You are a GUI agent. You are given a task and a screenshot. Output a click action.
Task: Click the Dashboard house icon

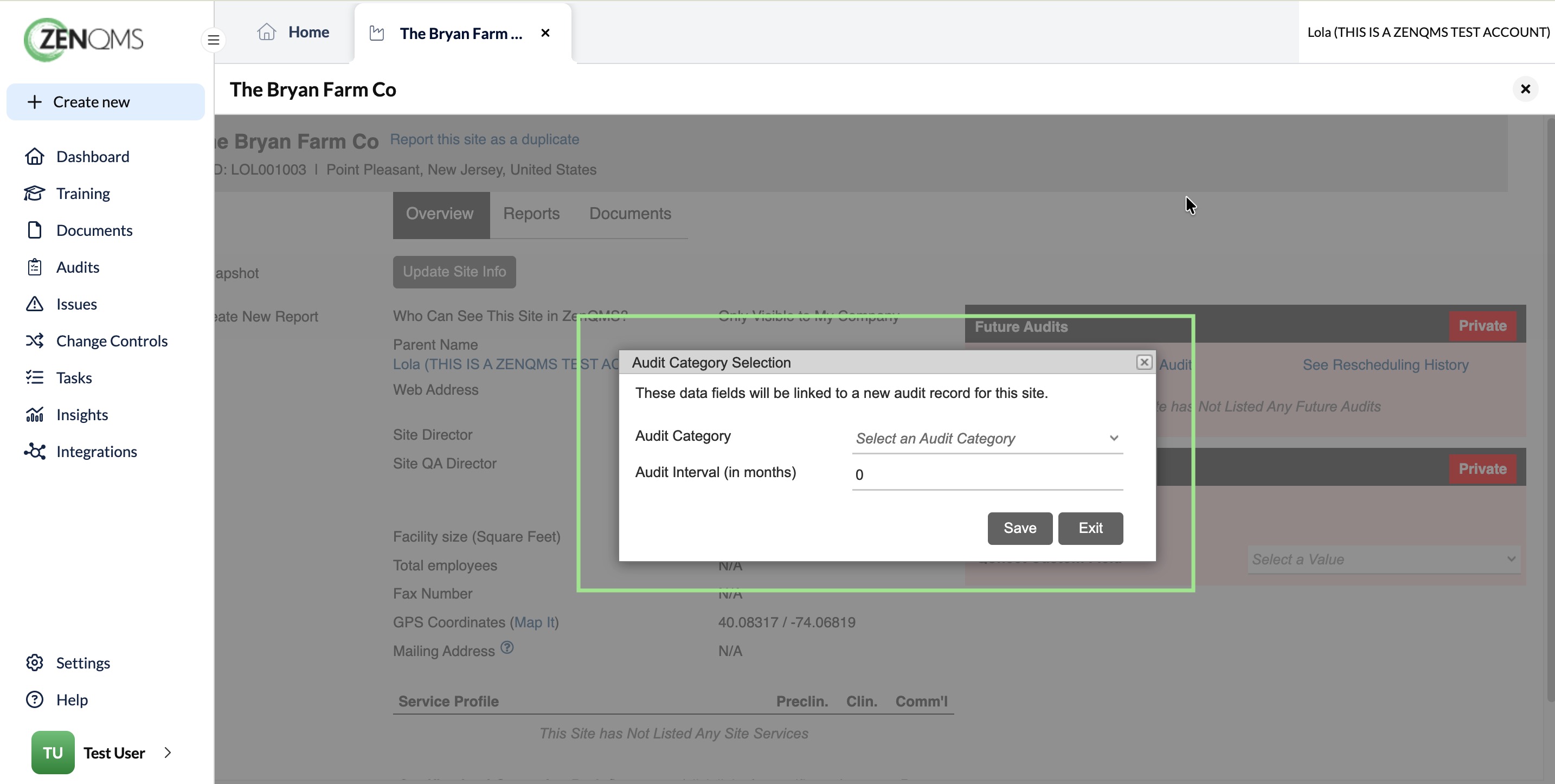coord(34,156)
